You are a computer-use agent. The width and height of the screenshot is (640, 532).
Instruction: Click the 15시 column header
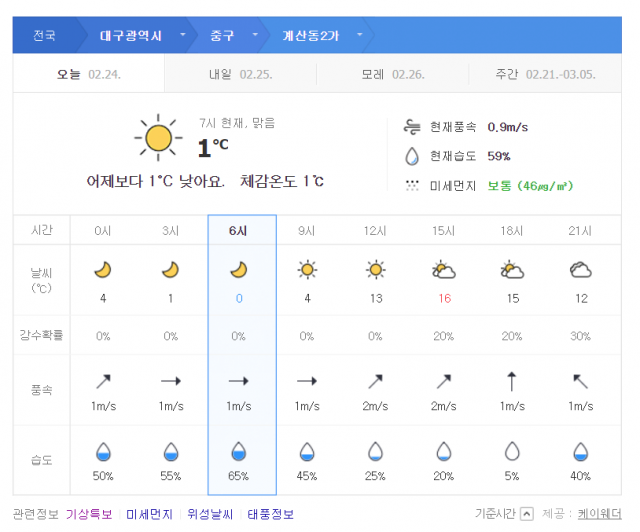pos(444,231)
